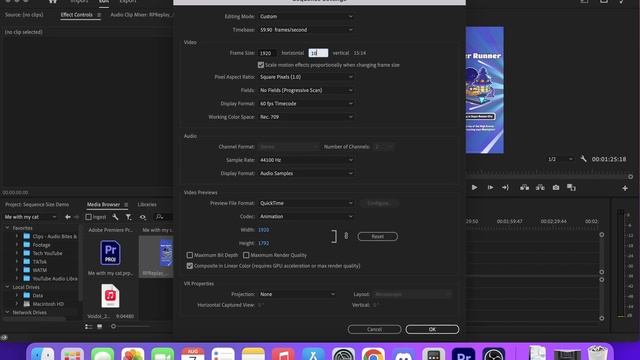Open Google Chrome from the Dock

click(x=373, y=354)
